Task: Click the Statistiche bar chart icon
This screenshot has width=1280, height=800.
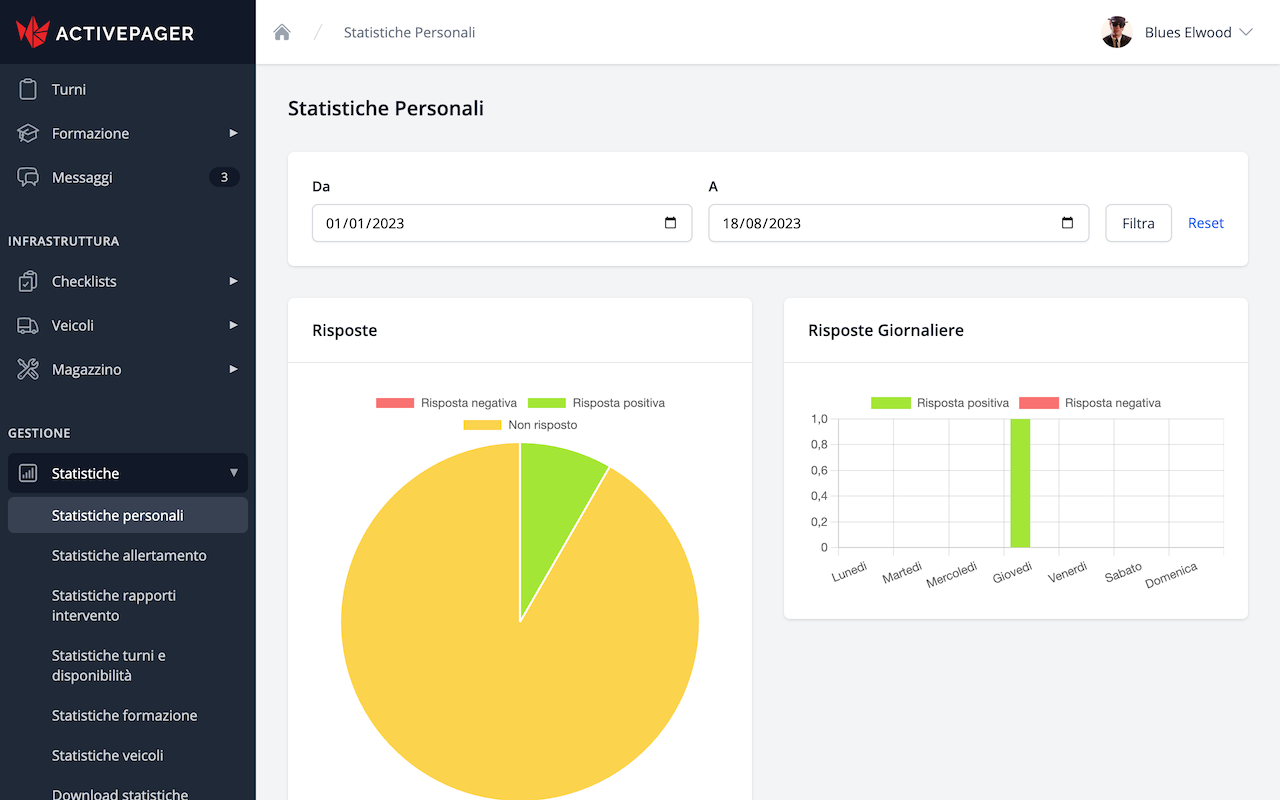Action: [x=28, y=473]
